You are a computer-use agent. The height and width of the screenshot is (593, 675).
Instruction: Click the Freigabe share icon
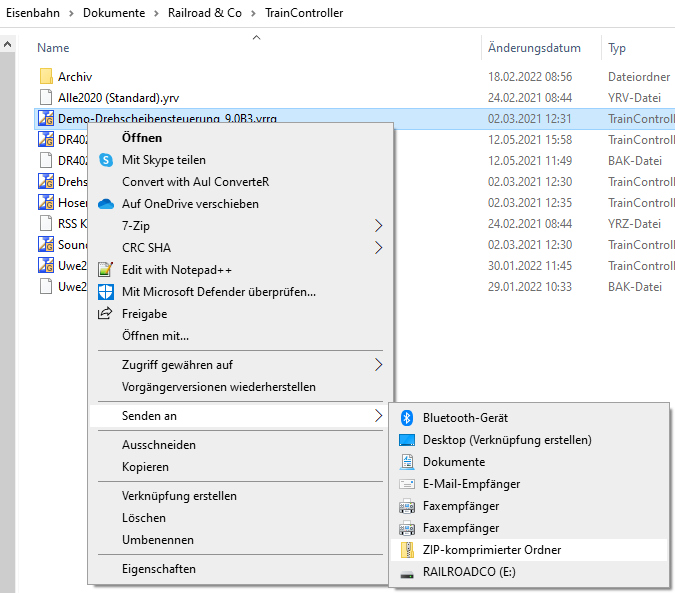click(x=106, y=314)
